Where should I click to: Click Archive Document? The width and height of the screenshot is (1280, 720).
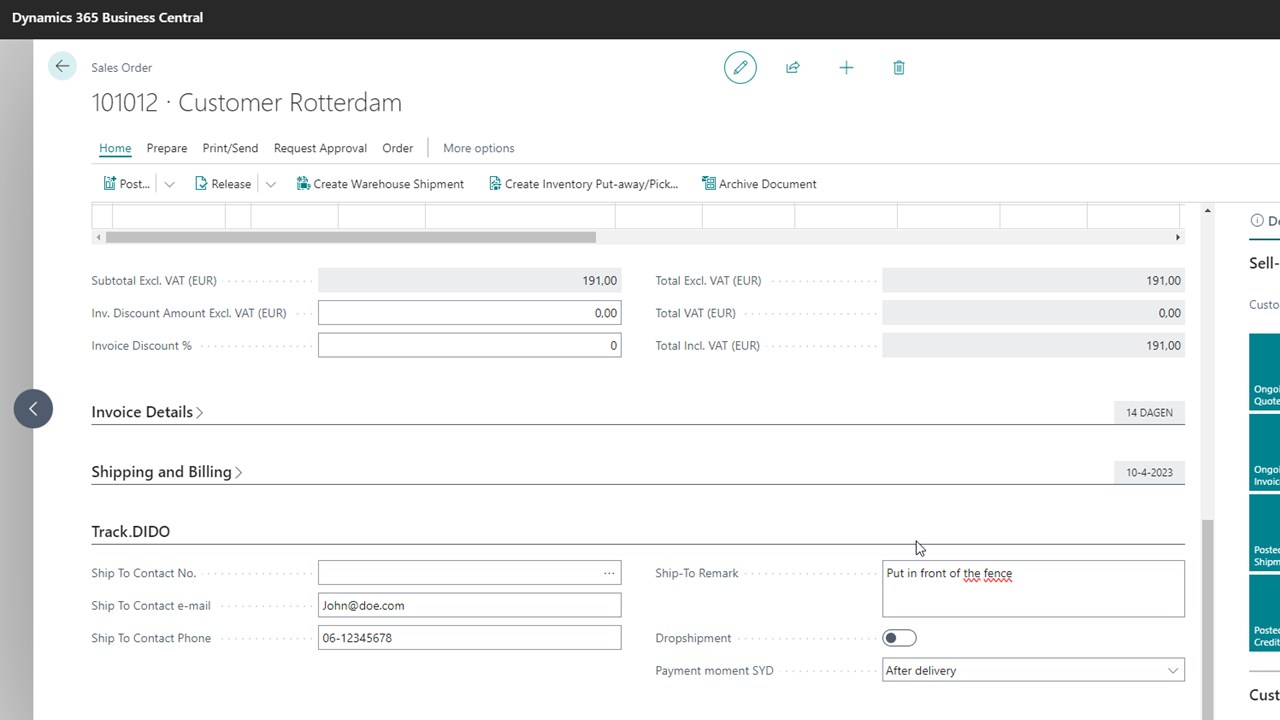pyautogui.click(x=759, y=184)
